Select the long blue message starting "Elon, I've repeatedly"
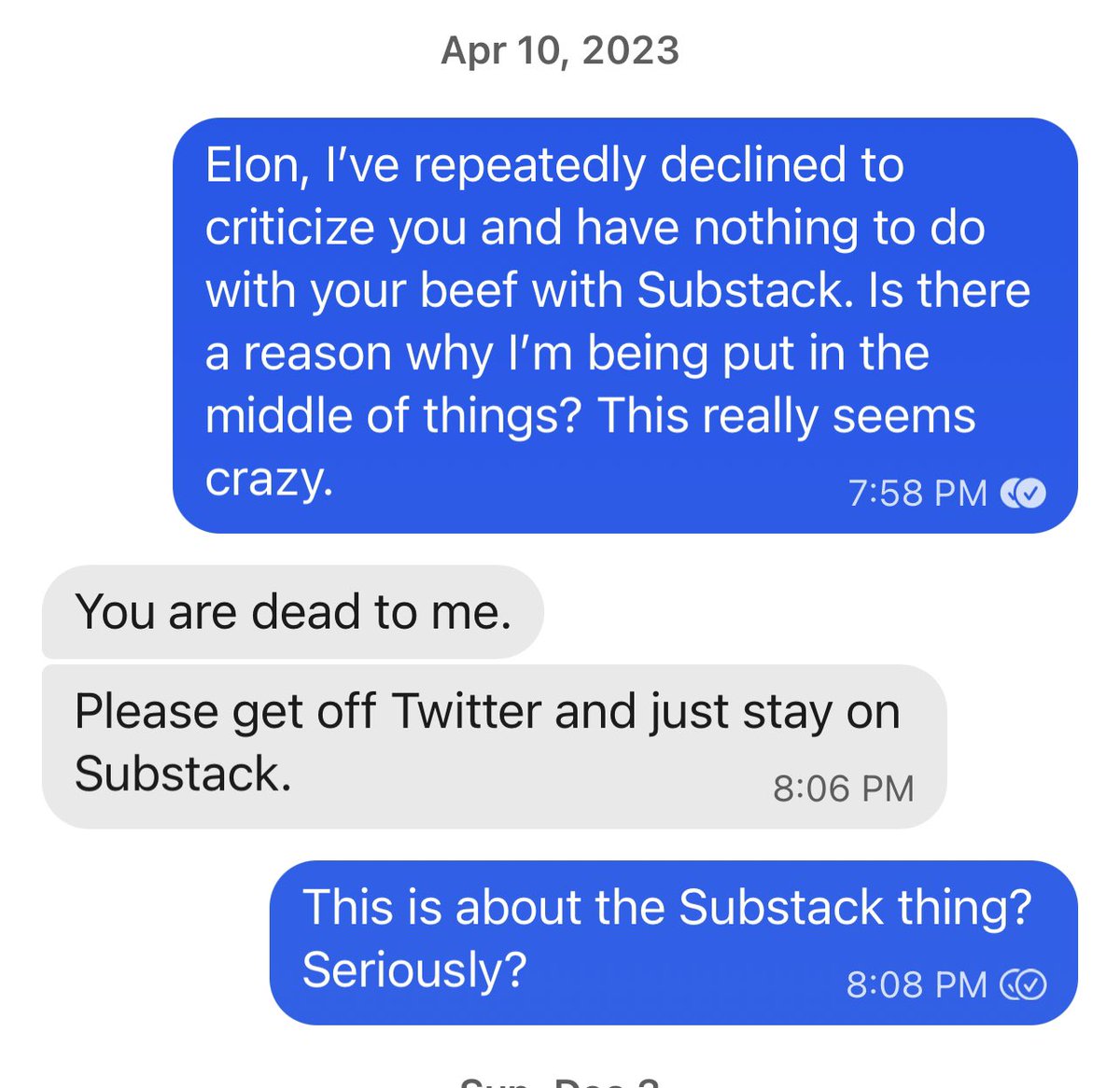The image size is (1120, 1088). click(624, 325)
